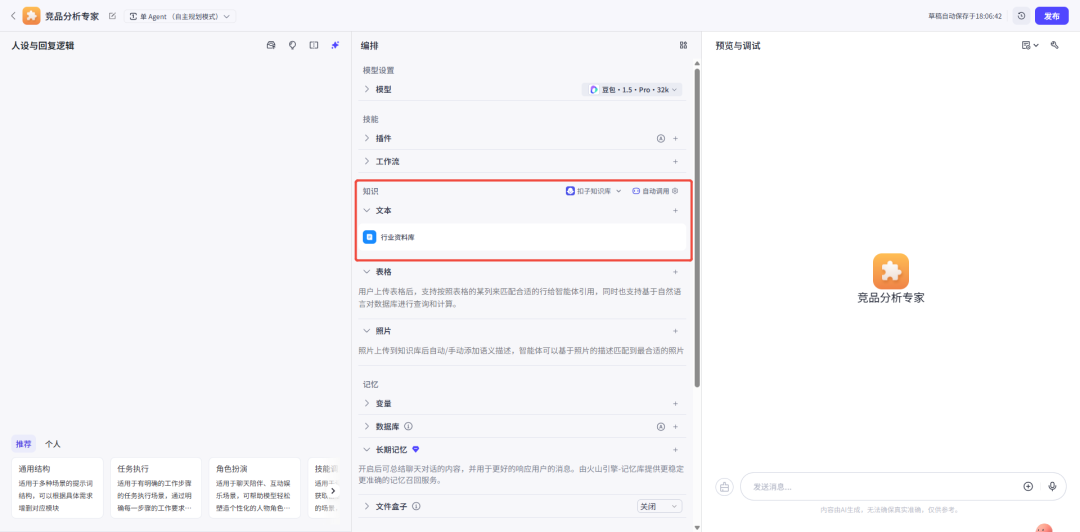This screenshot has height=532, width=1080.
Task: Click the 编排 panel vertical scrollbar
Action: click(x=697, y=227)
